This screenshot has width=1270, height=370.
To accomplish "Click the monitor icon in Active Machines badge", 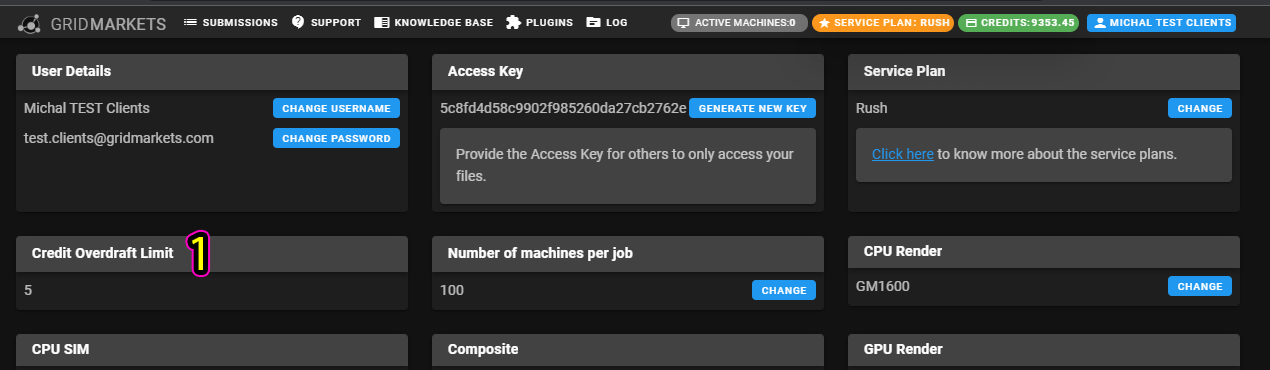I will coord(684,22).
